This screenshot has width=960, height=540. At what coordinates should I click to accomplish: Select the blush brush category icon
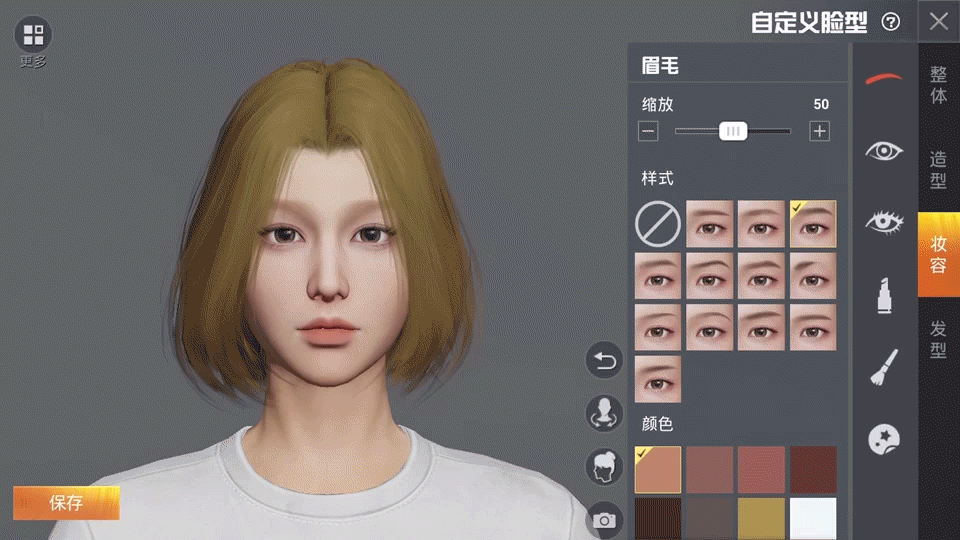click(884, 367)
